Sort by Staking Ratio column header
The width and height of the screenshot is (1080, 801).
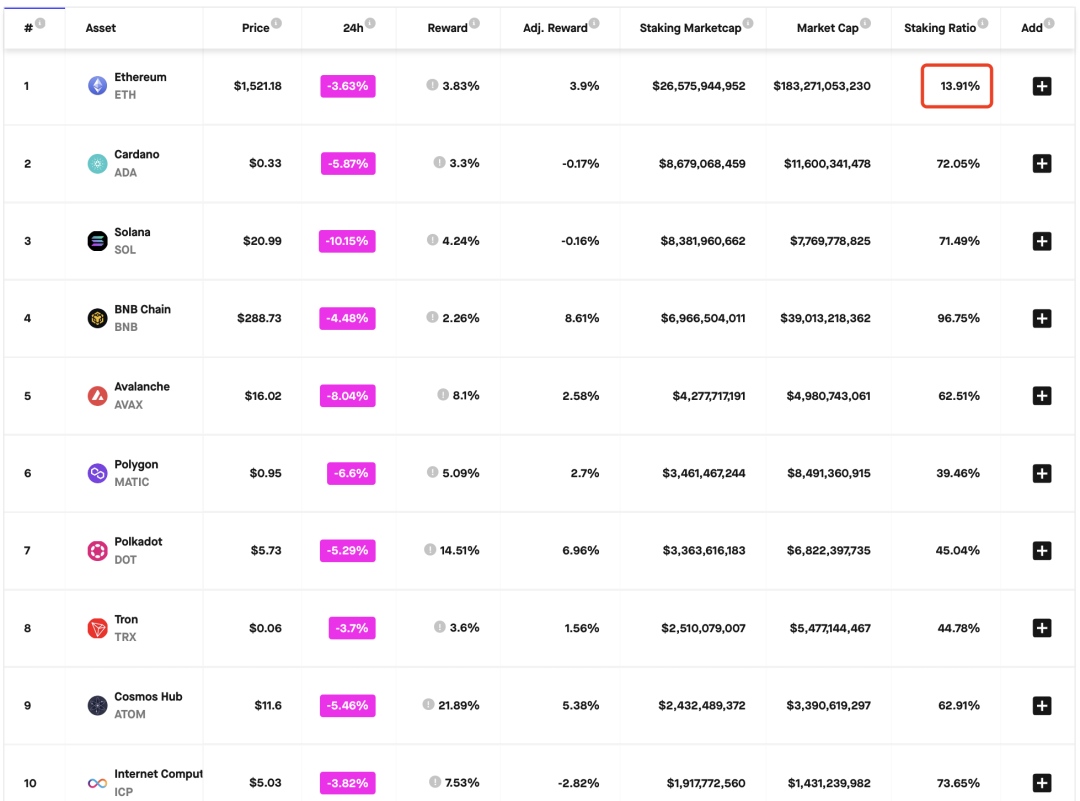(x=939, y=28)
